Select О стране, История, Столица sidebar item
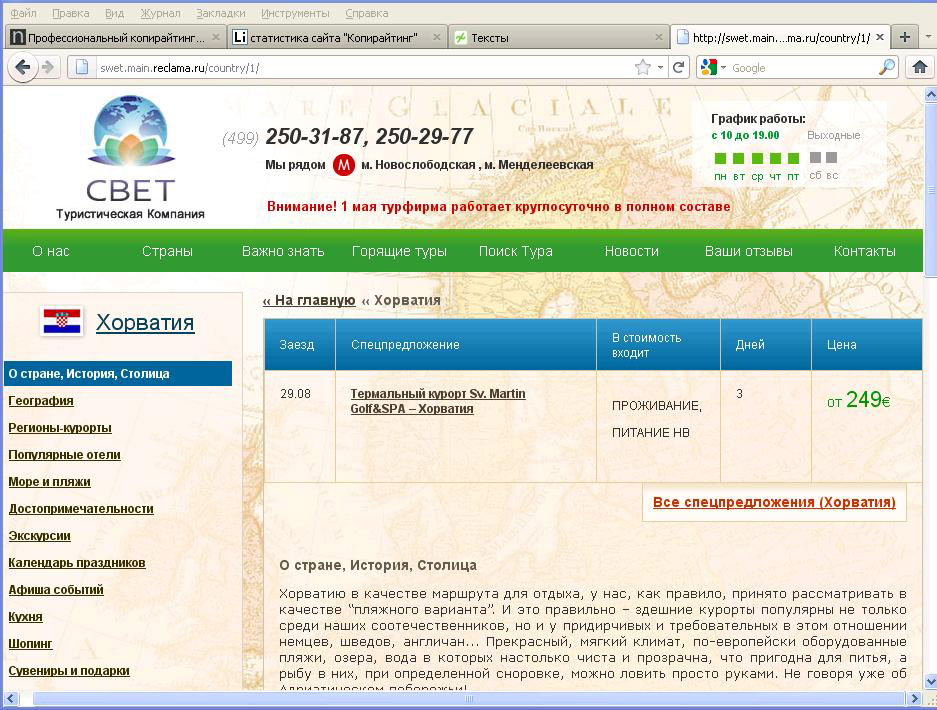The width and height of the screenshot is (937, 710). (x=118, y=374)
